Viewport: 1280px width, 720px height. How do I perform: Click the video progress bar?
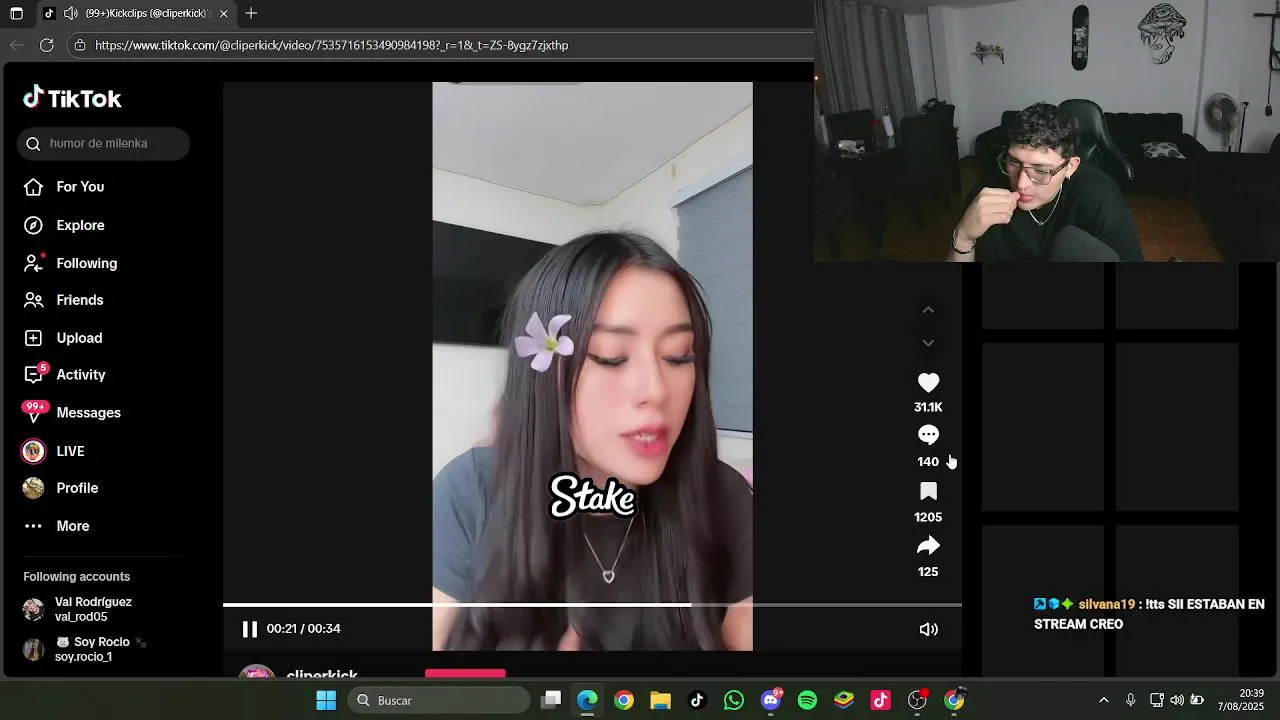point(592,605)
